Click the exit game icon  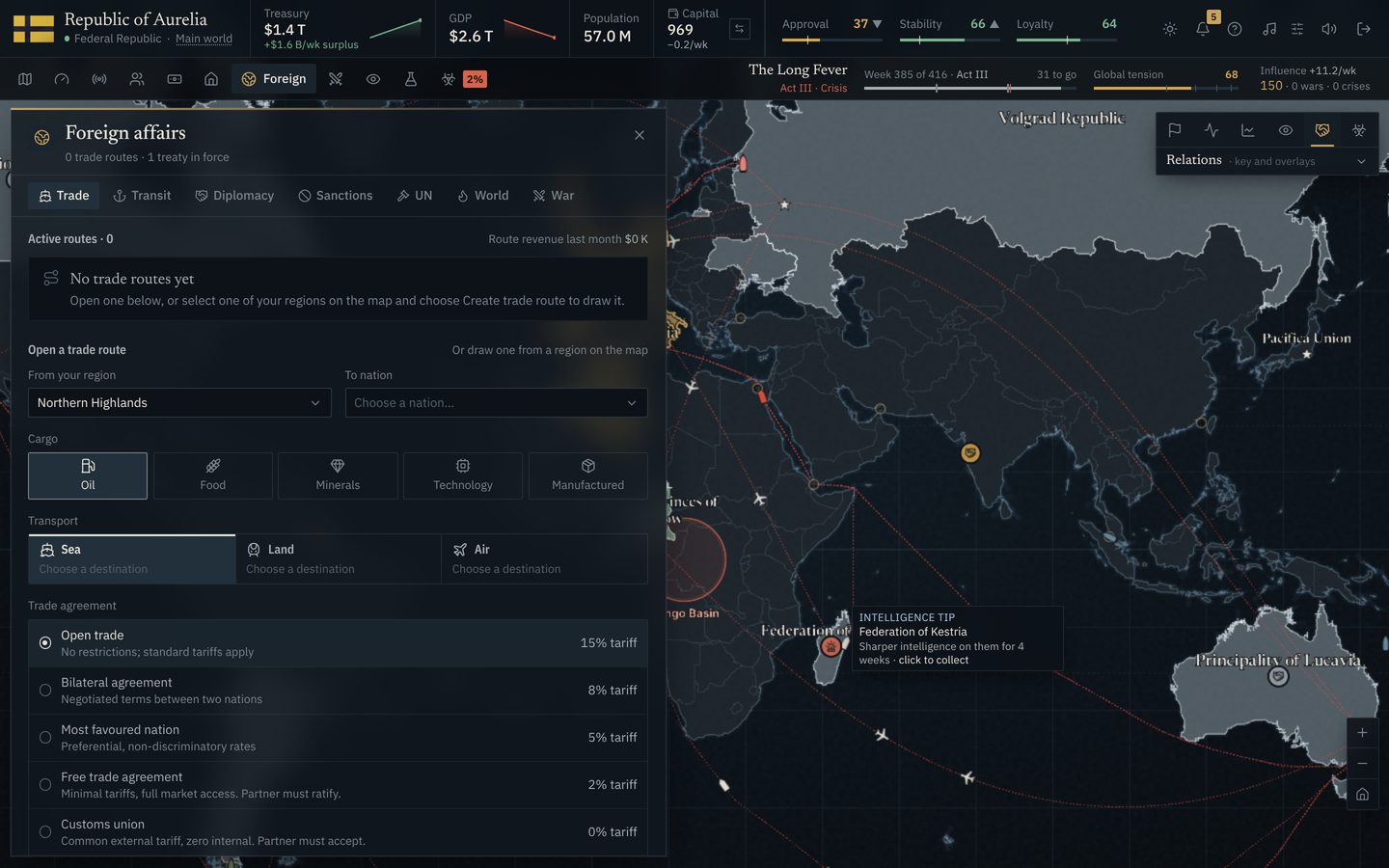(x=1364, y=29)
